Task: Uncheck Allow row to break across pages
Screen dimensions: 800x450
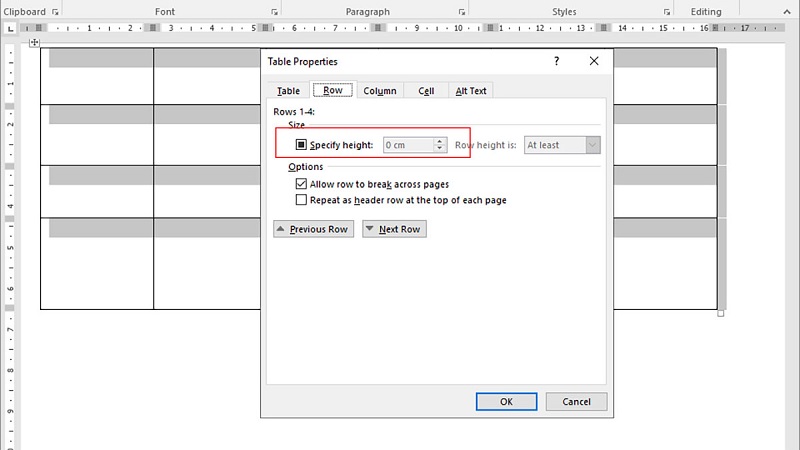Action: [x=301, y=184]
